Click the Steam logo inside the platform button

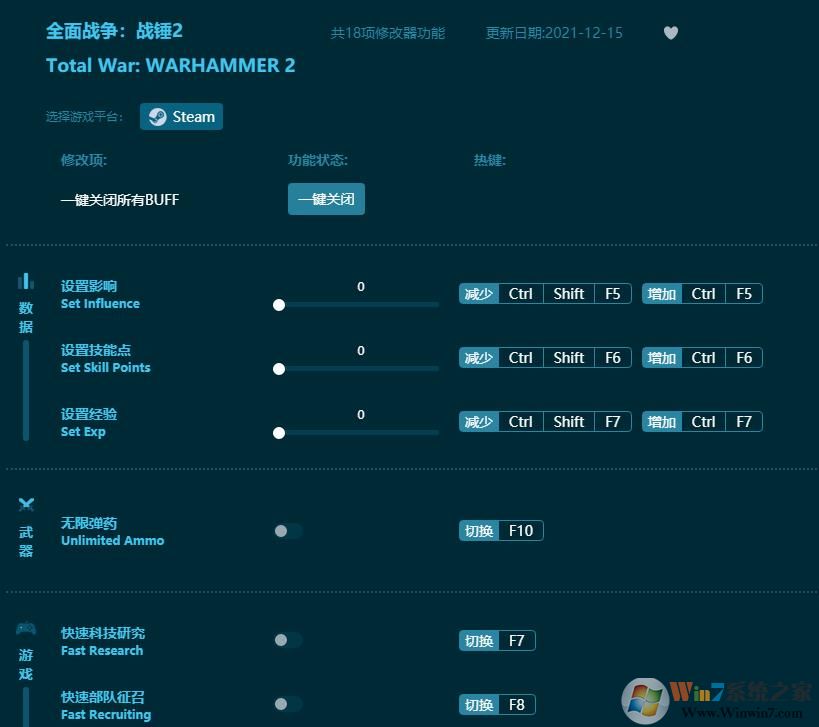click(x=157, y=116)
